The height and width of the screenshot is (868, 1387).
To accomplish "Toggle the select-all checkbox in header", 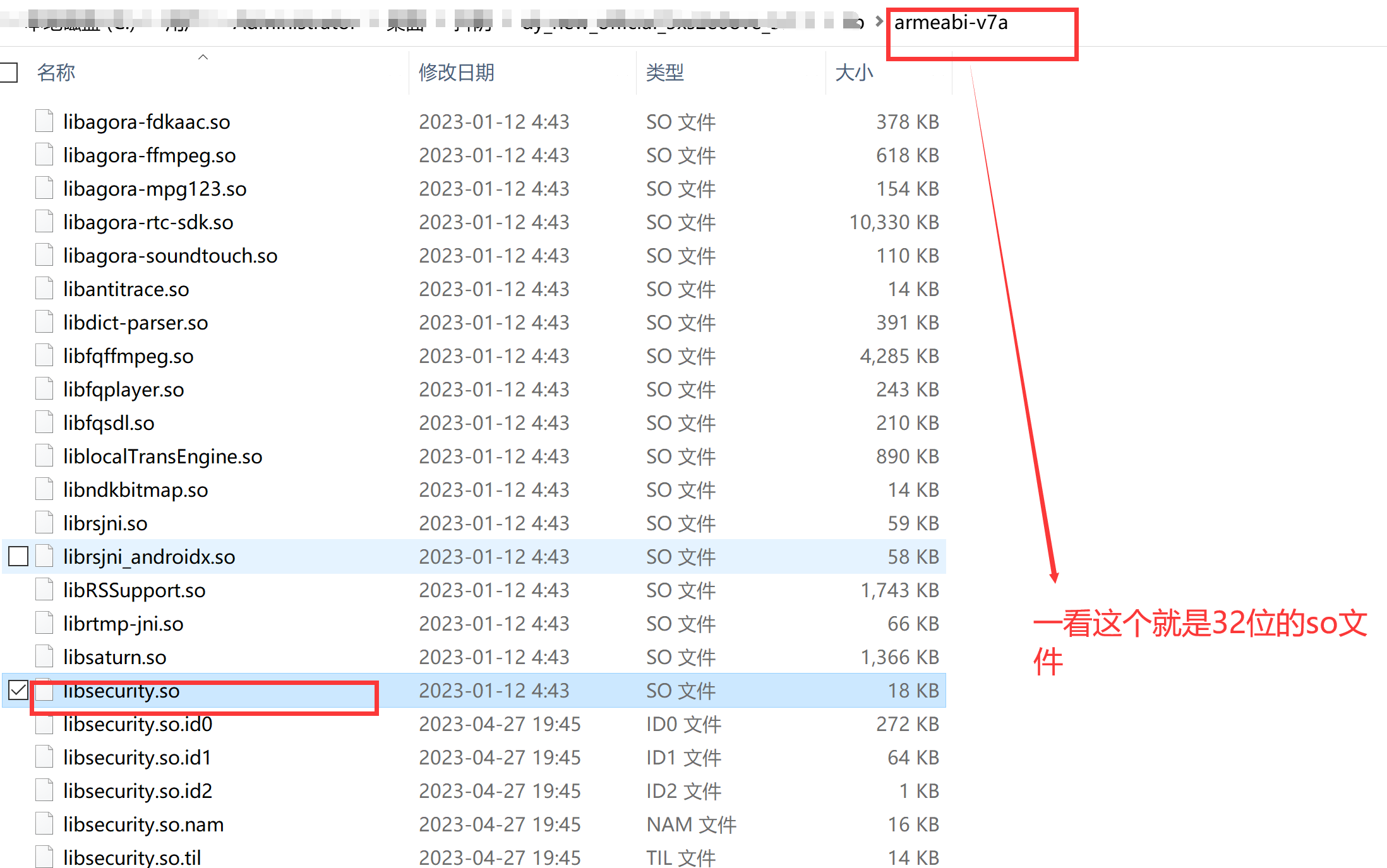I will pos(8,72).
